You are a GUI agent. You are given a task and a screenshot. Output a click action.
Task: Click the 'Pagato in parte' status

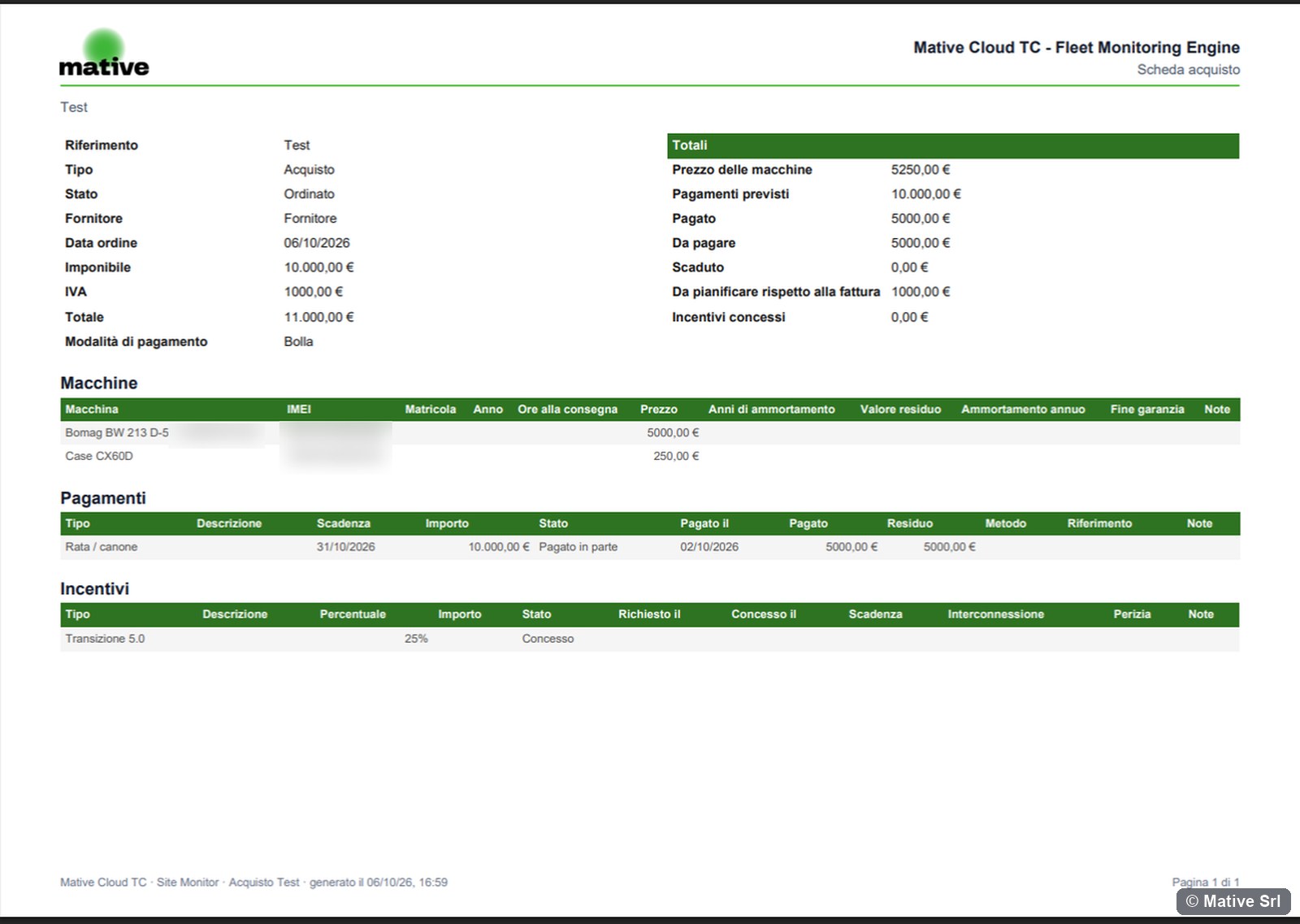pyautogui.click(x=578, y=548)
